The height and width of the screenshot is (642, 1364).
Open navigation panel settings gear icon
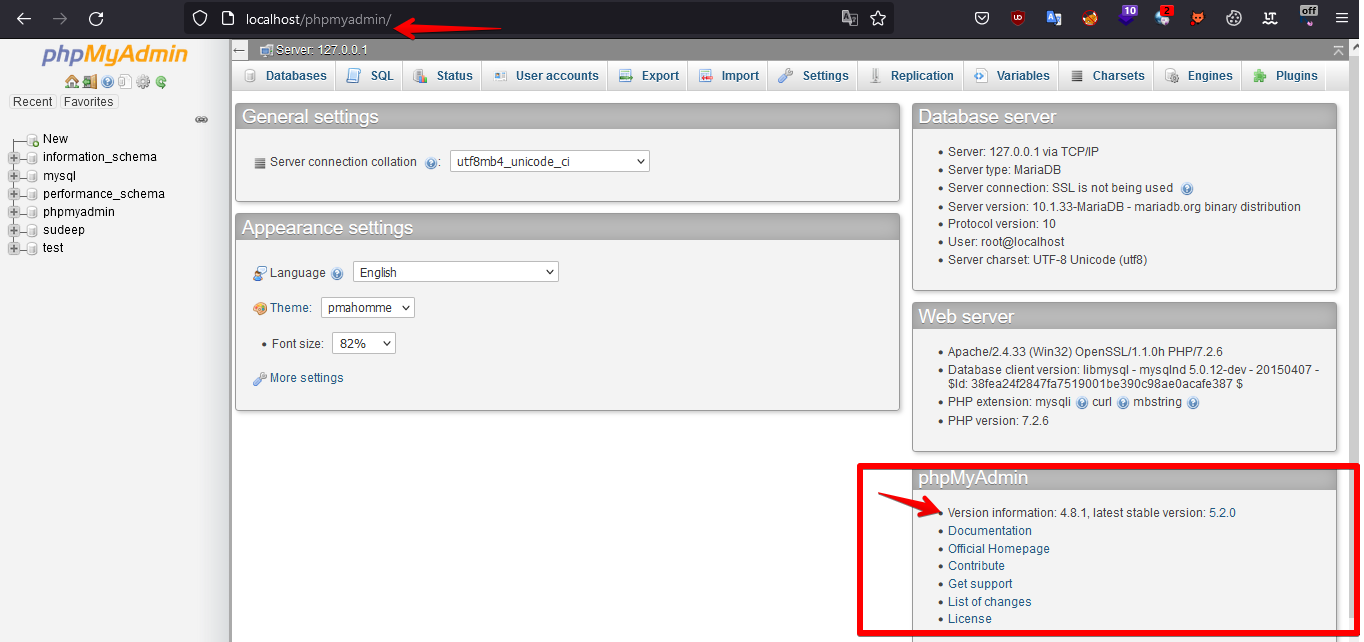142,82
